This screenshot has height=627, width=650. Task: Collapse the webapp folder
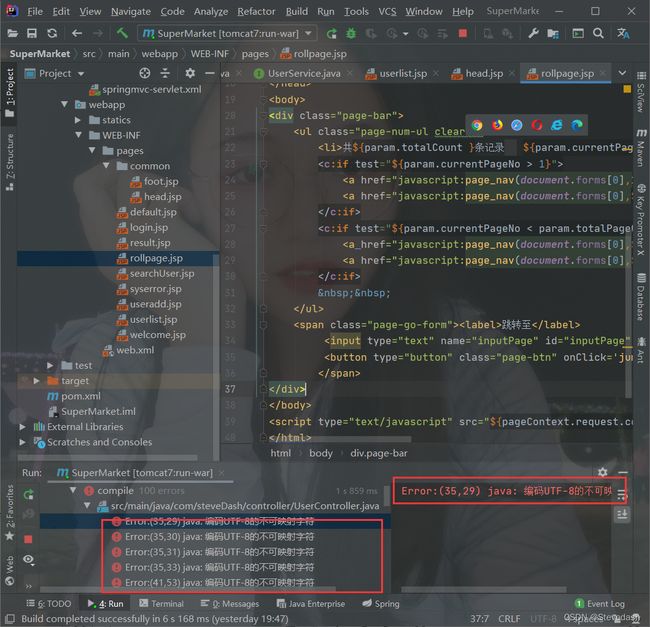click(65, 104)
